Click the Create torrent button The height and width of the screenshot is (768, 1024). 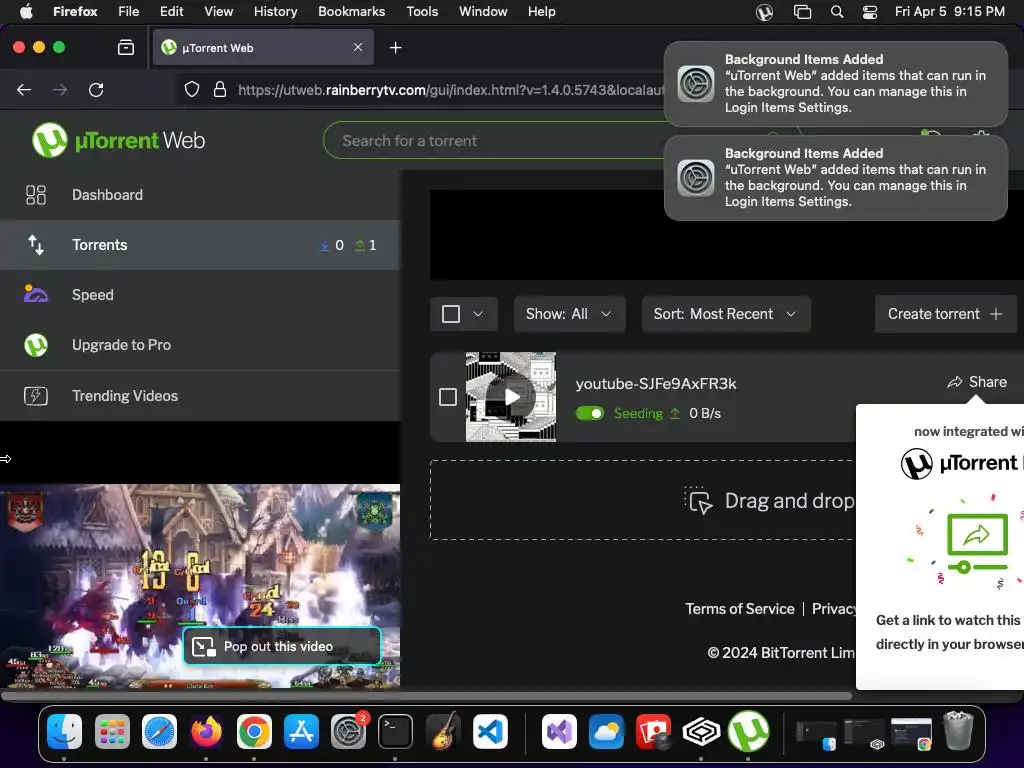945,314
